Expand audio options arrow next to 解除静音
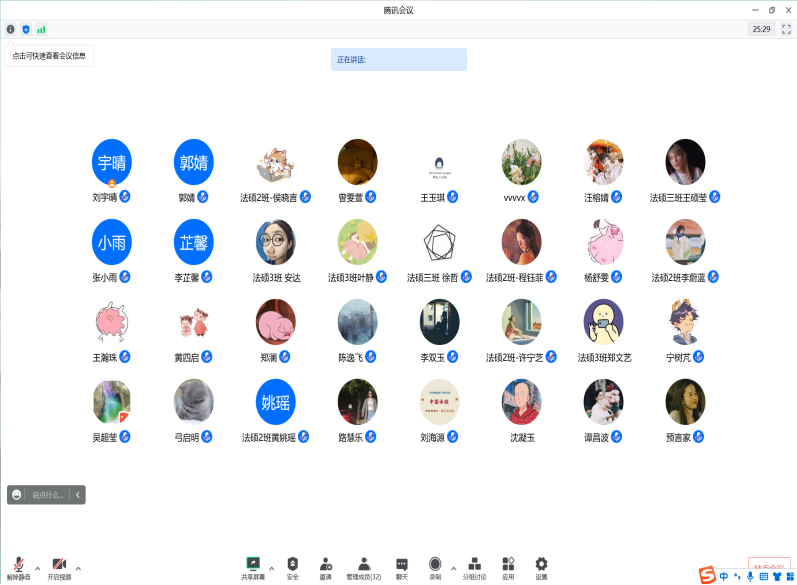Viewport: 797px width, 585px height. click(38, 568)
